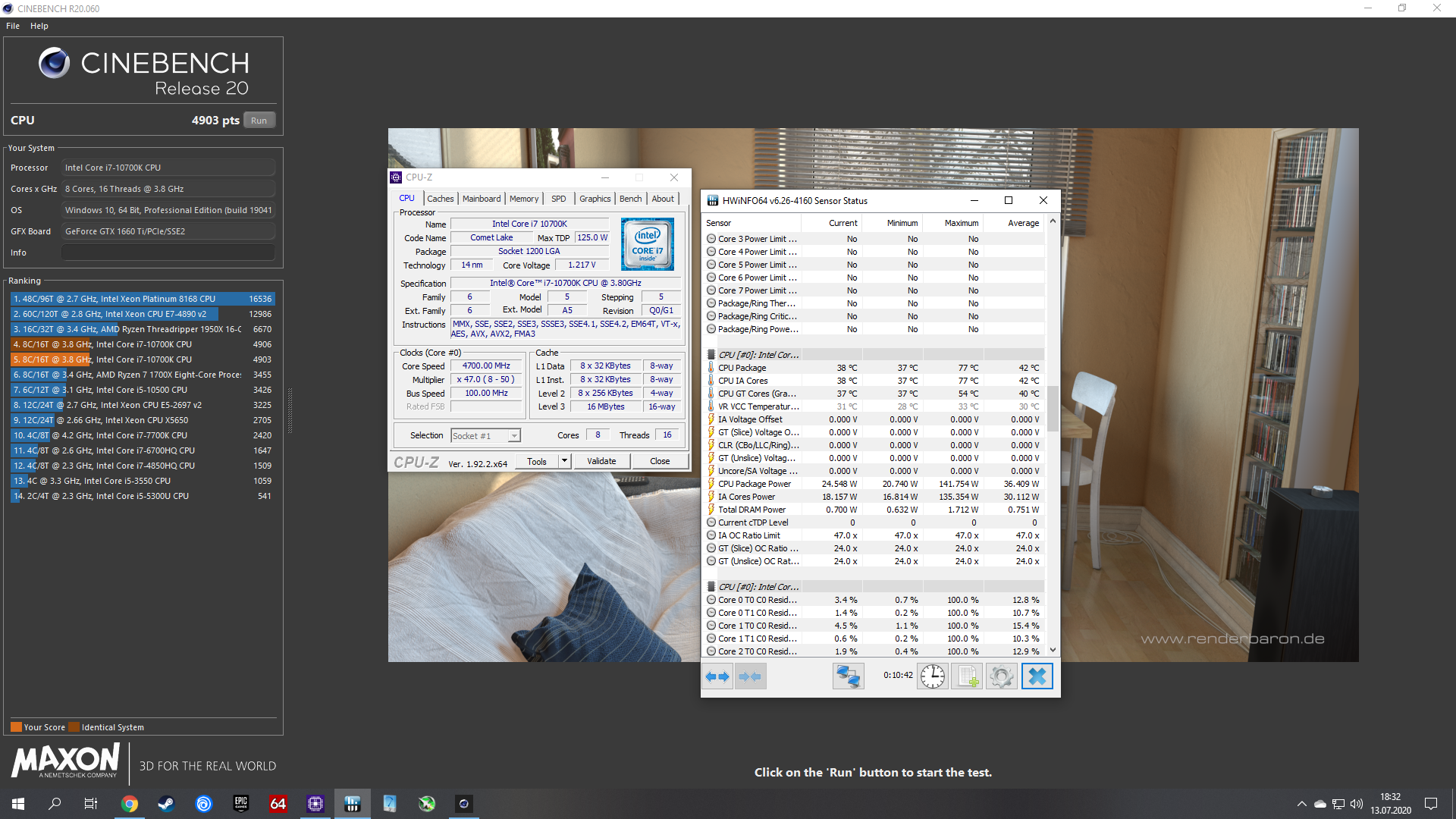Image resolution: width=1456 pixels, height=819 pixels.
Task: Switch to the CPU-Z Caches tab
Action: (440, 199)
